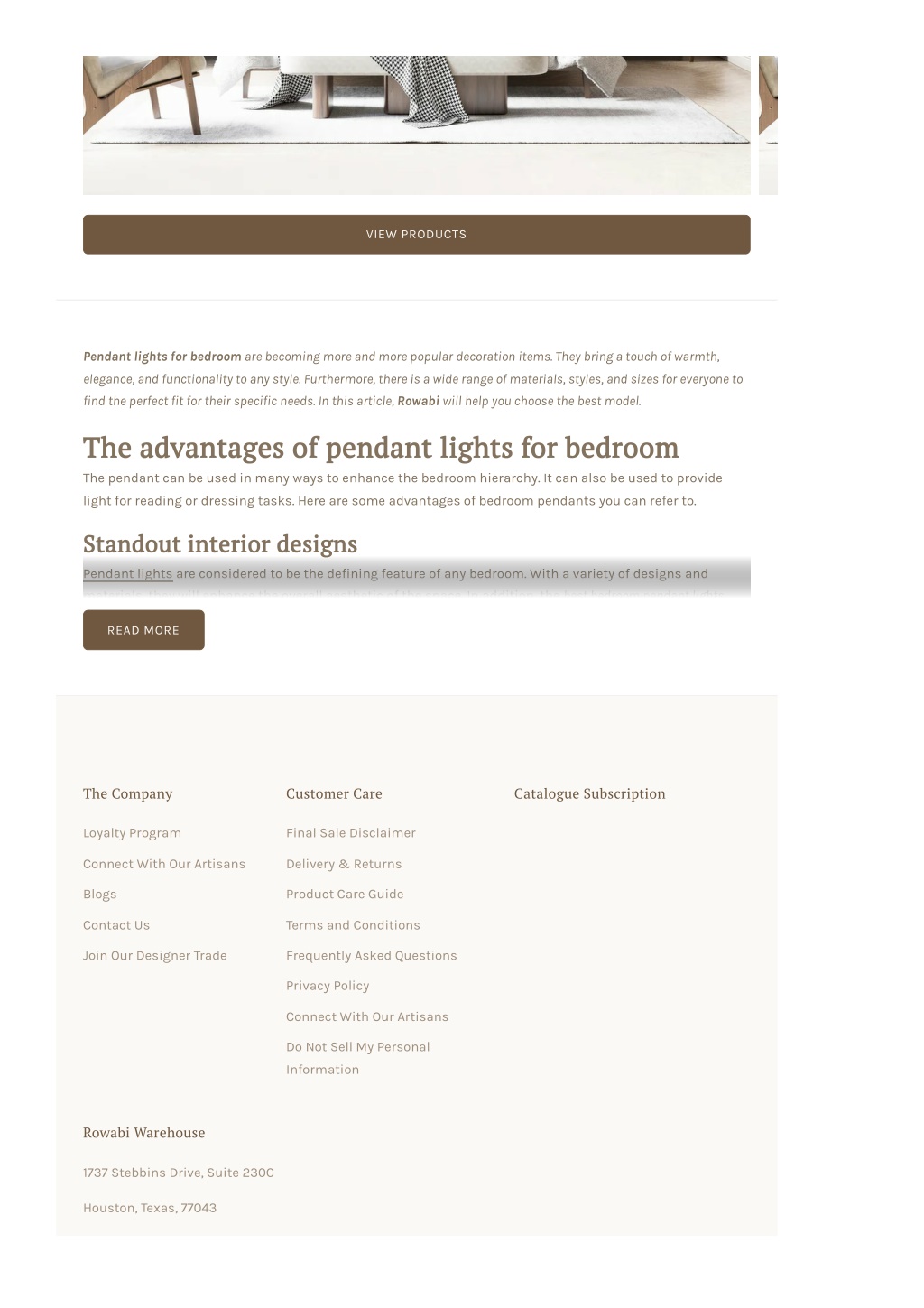Click the Catalogue Subscription heading
The width and height of the screenshot is (924, 1308).
pyautogui.click(x=590, y=794)
